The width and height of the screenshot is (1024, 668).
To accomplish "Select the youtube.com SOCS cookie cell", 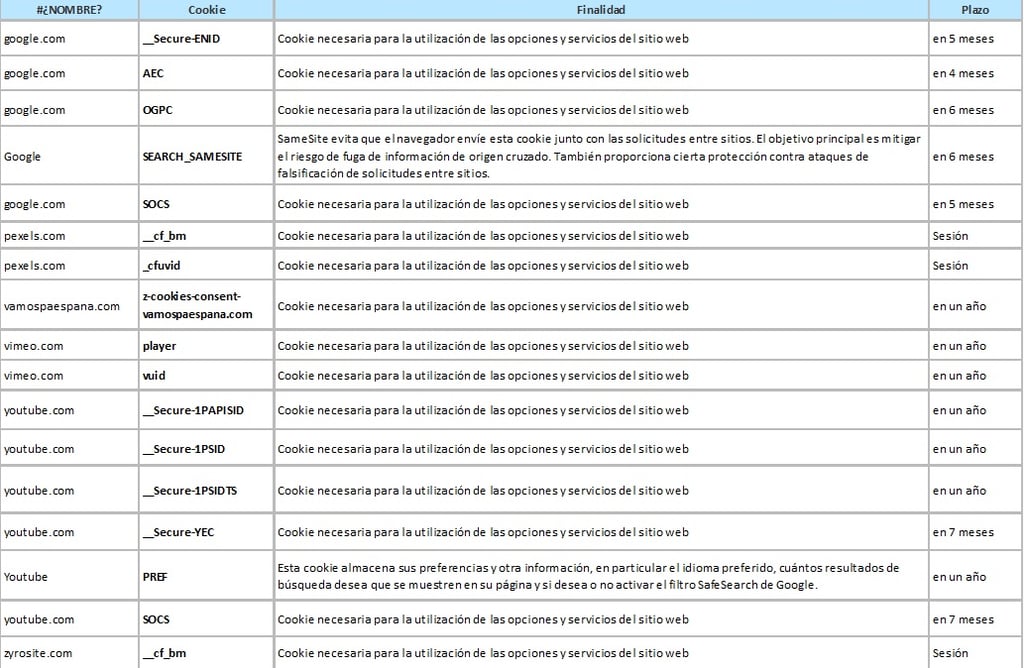I will click(206, 619).
